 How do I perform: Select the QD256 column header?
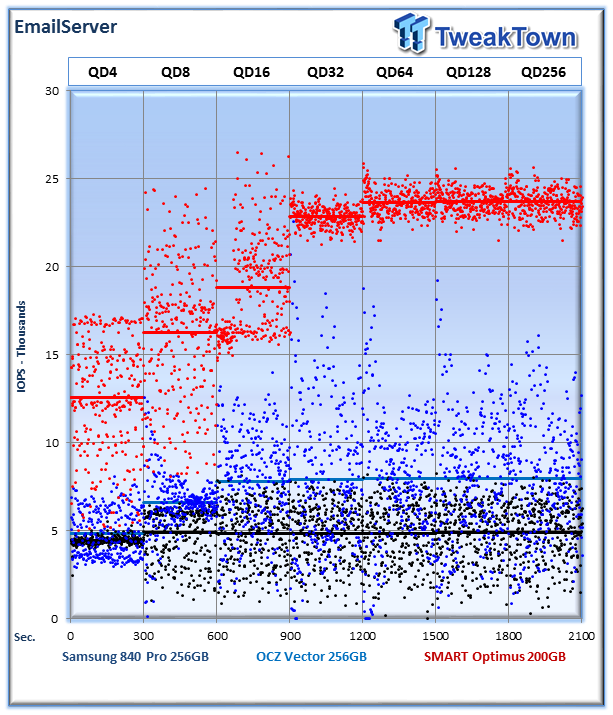tap(543, 72)
